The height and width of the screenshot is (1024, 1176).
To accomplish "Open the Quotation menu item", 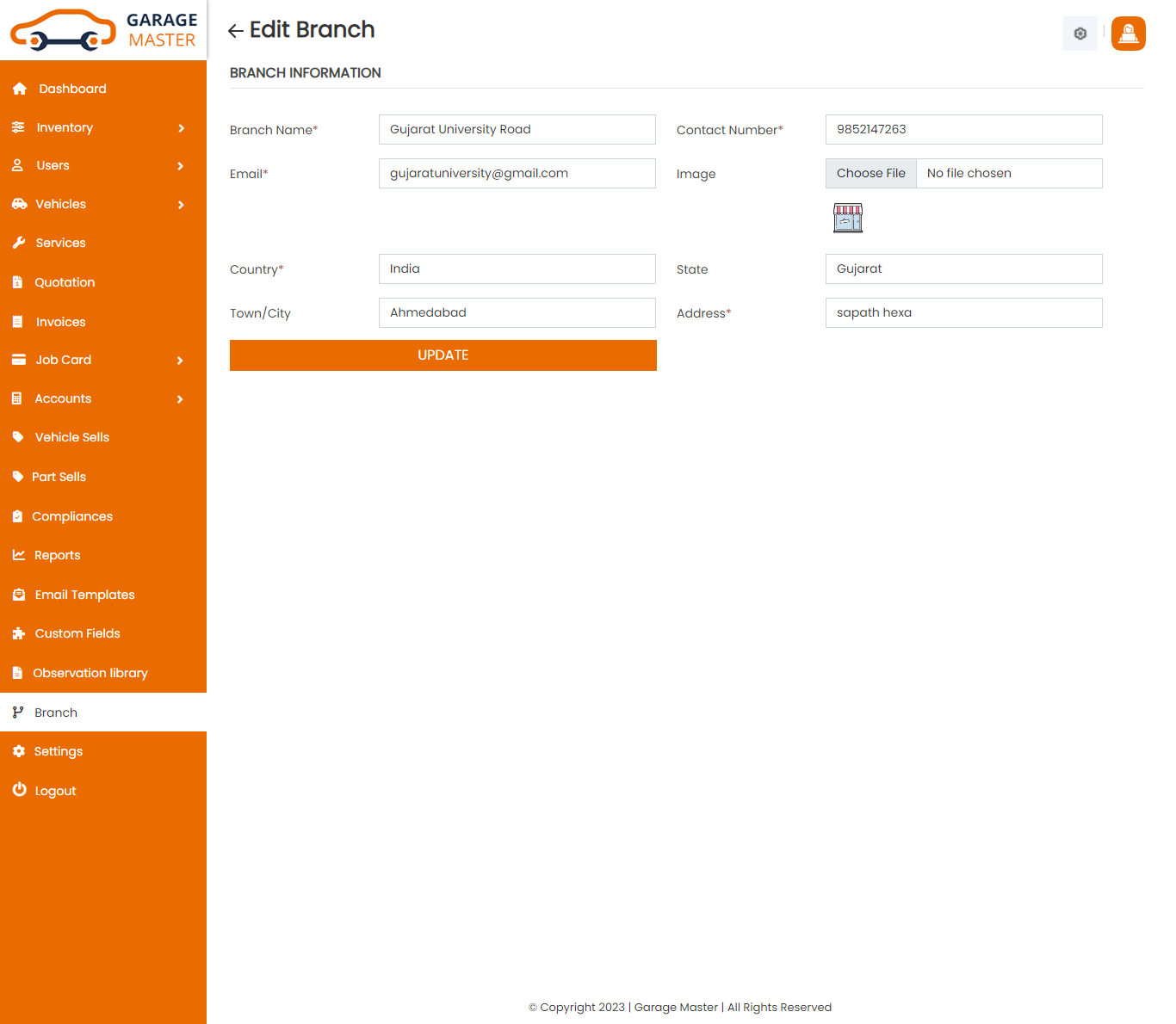I will click(x=65, y=282).
